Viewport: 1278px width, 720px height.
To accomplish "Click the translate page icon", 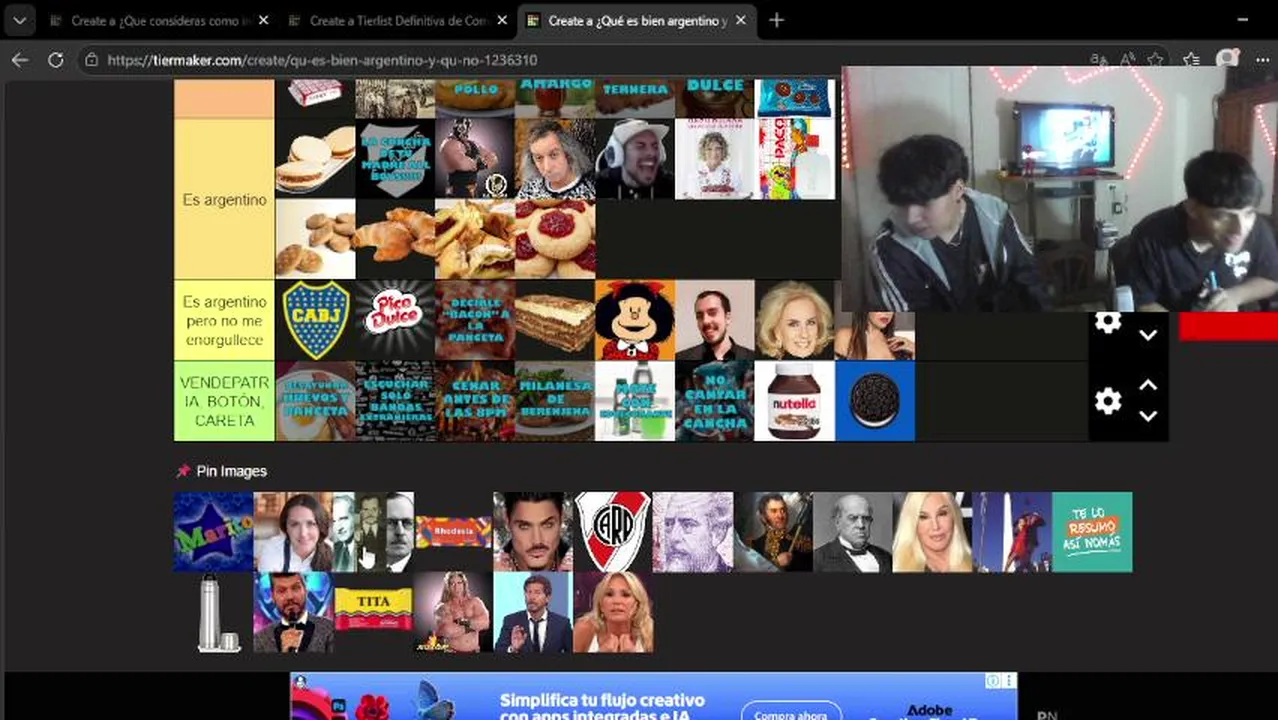I will pyautogui.click(x=1098, y=60).
